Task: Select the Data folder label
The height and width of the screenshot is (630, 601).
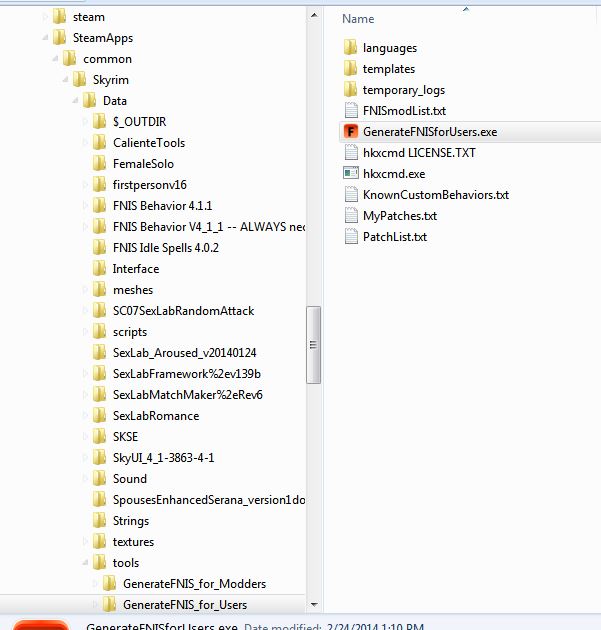Action: coord(115,100)
